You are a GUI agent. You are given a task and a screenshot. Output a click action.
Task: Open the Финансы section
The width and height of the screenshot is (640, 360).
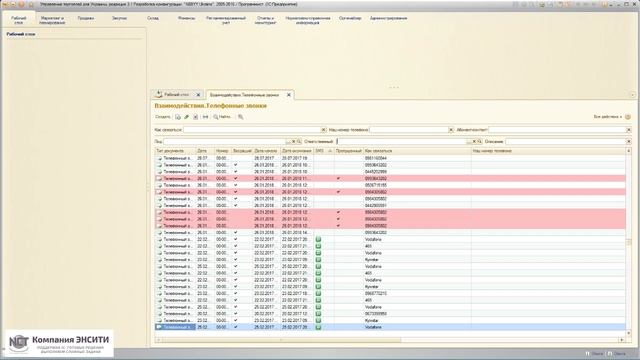187,18
